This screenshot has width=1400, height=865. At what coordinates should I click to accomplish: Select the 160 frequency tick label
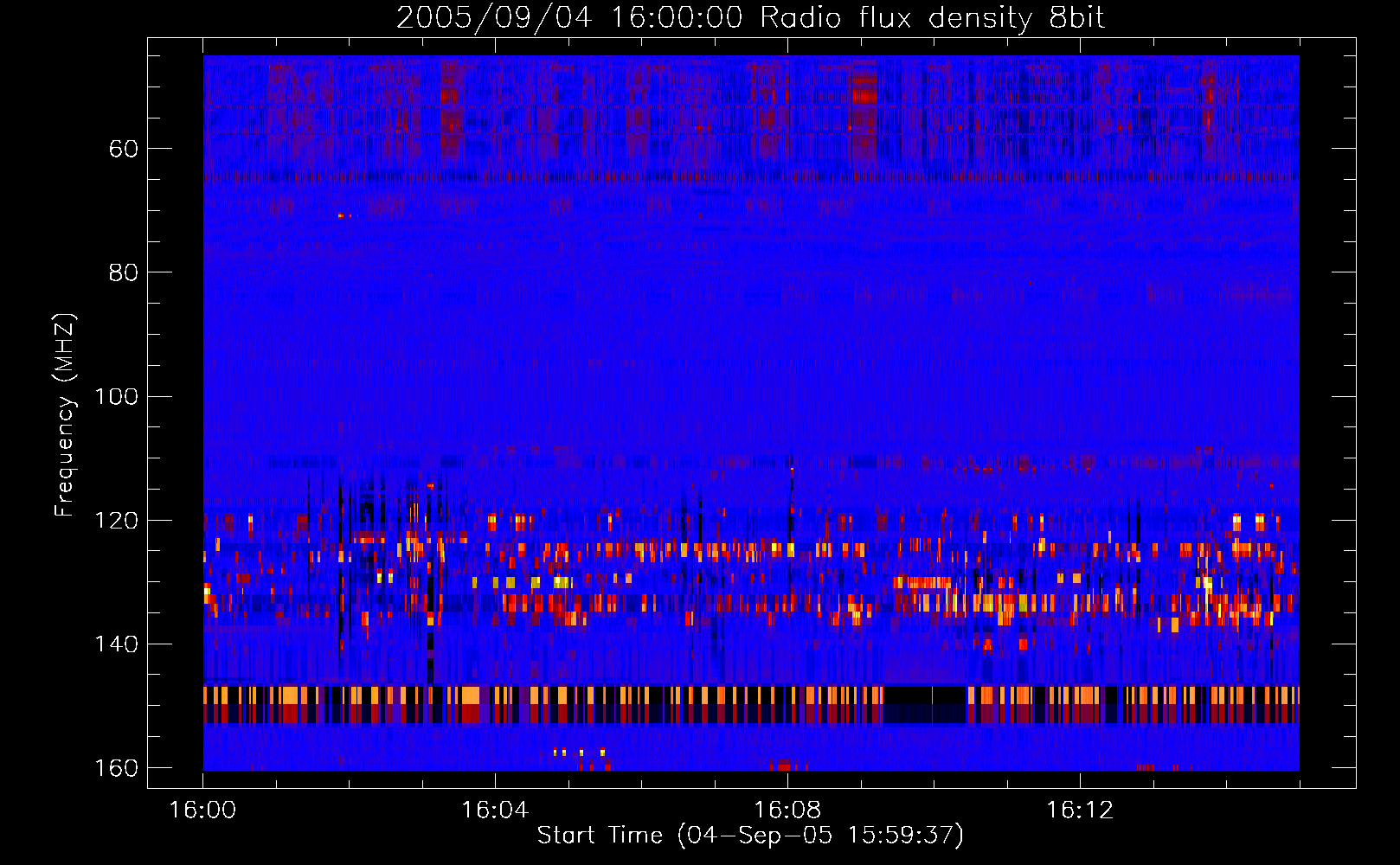(116, 768)
